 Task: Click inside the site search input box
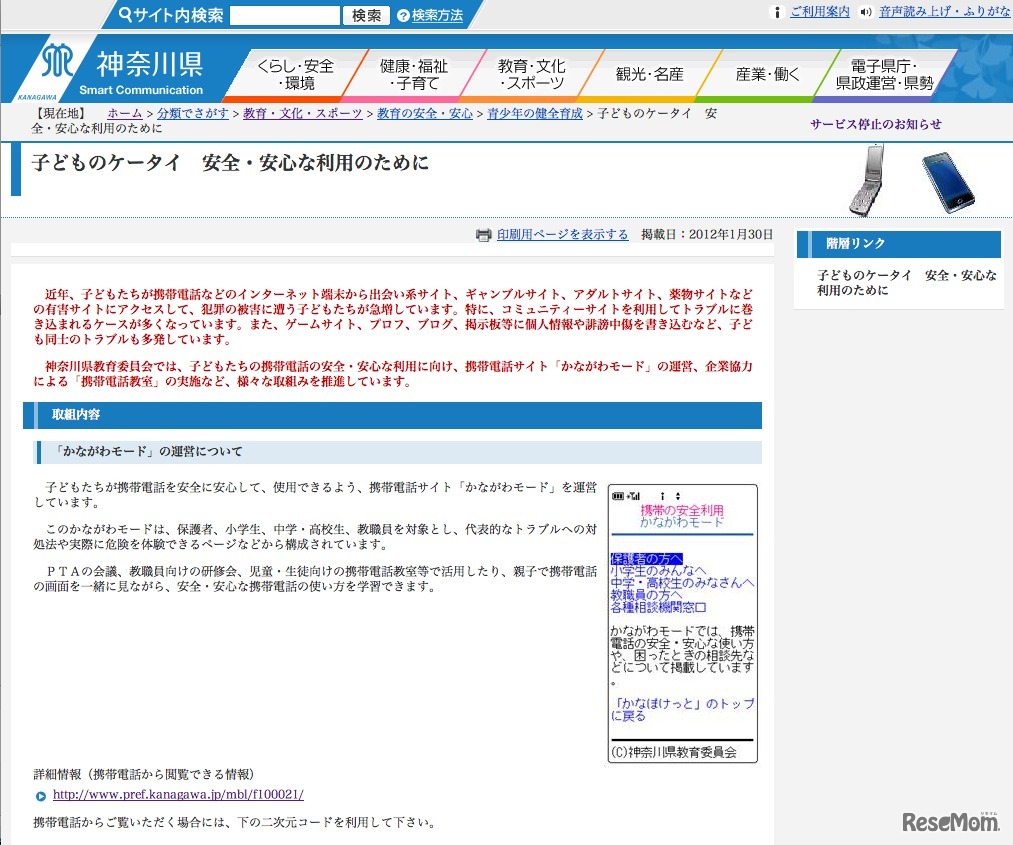[288, 14]
